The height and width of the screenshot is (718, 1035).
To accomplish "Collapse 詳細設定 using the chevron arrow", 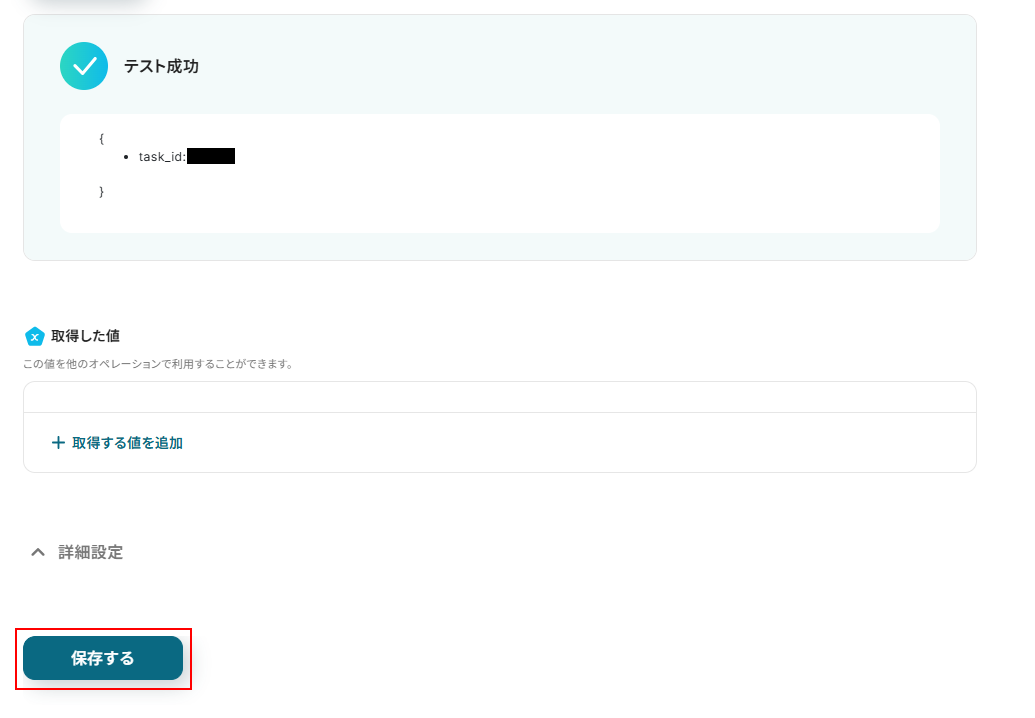I will coord(38,552).
